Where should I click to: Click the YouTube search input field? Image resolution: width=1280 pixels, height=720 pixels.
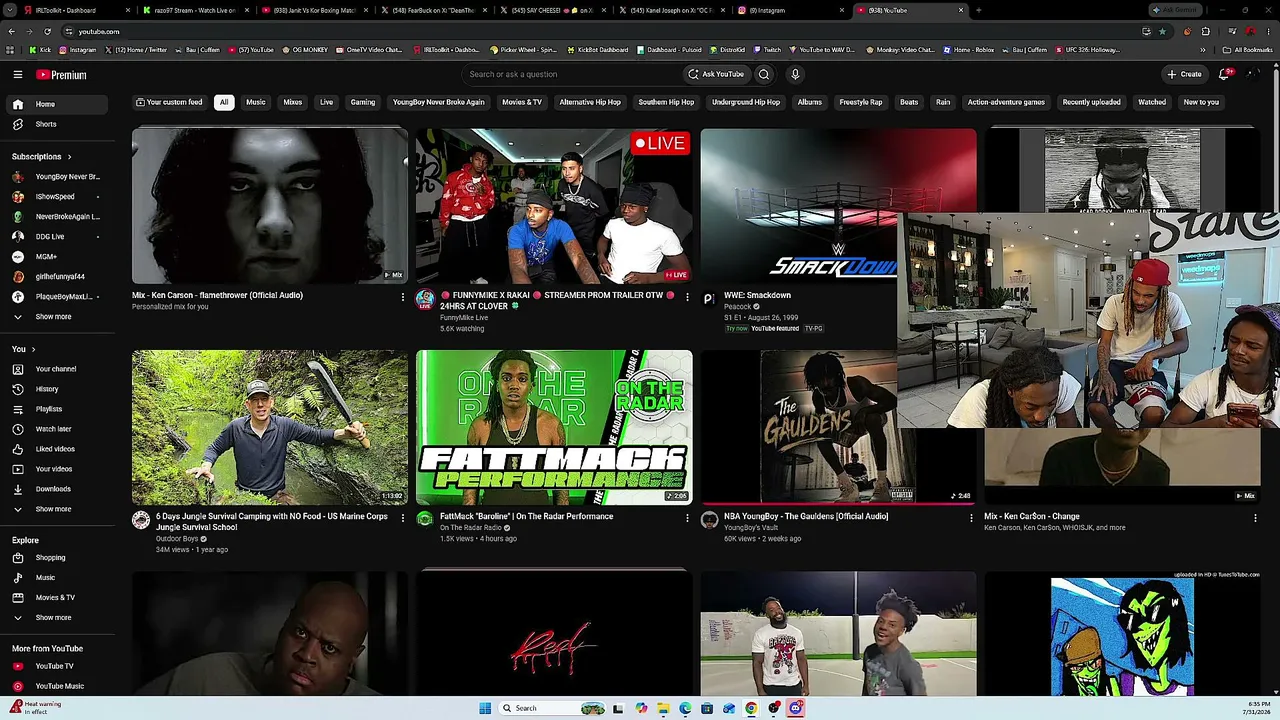tap(570, 74)
